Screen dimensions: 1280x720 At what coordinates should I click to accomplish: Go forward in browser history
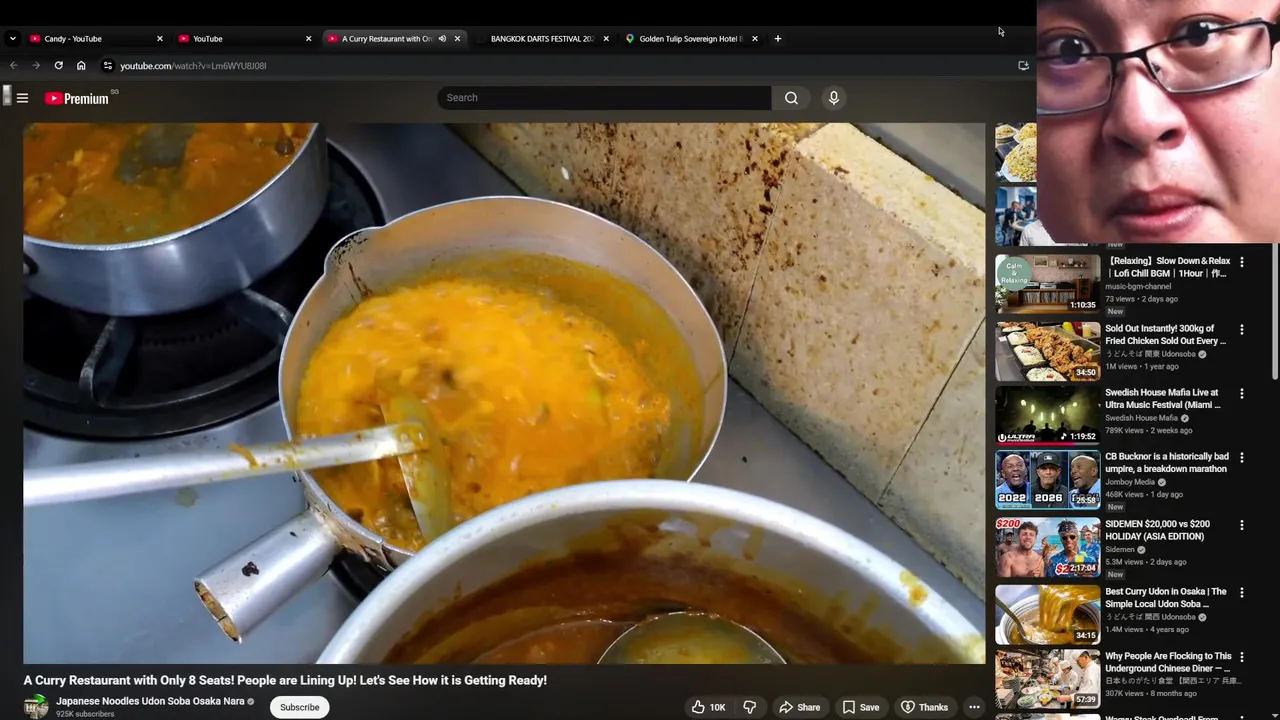[x=36, y=66]
